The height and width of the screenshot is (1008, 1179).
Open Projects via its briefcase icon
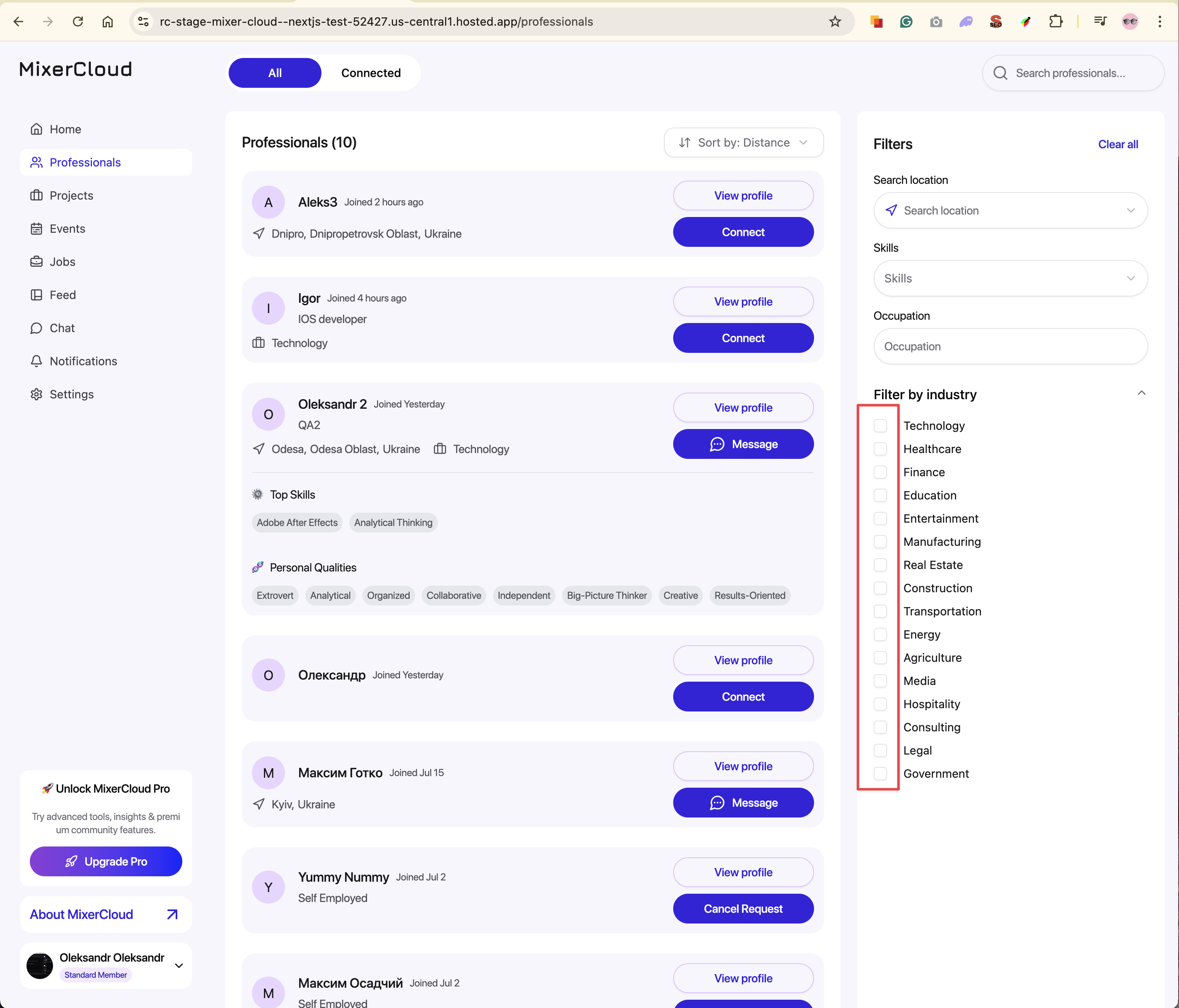(36, 196)
